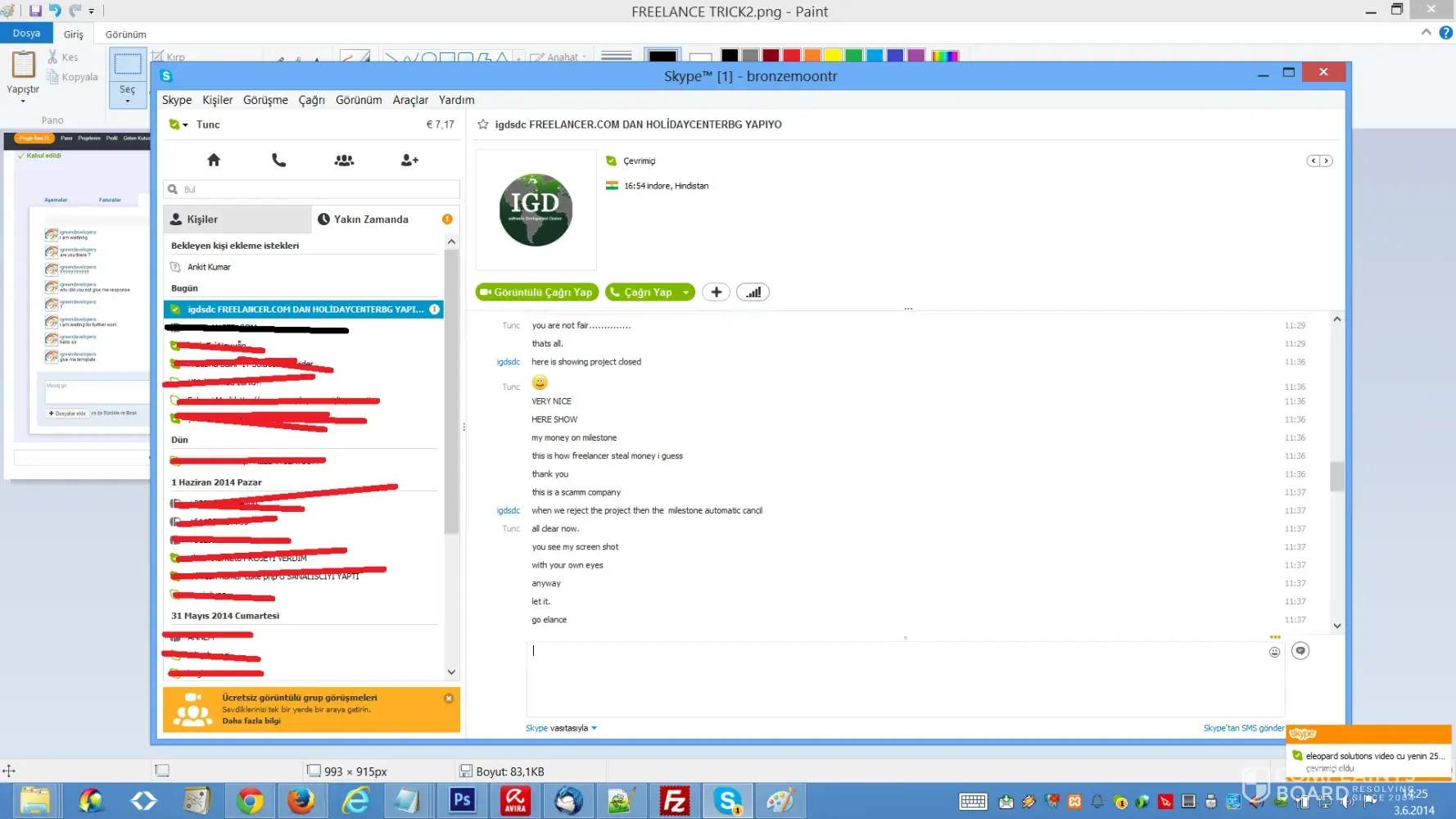Open the Giriş tab in Paint
The width and height of the screenshot is (1456, 819).
coord(74,34)
